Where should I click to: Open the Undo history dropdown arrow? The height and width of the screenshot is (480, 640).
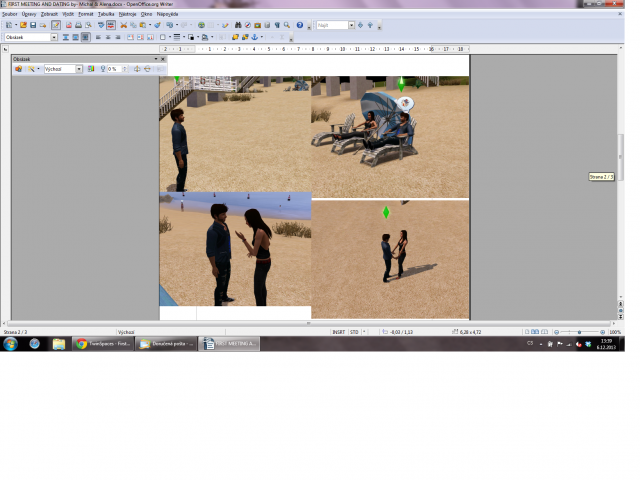click(x=177, y=25)
